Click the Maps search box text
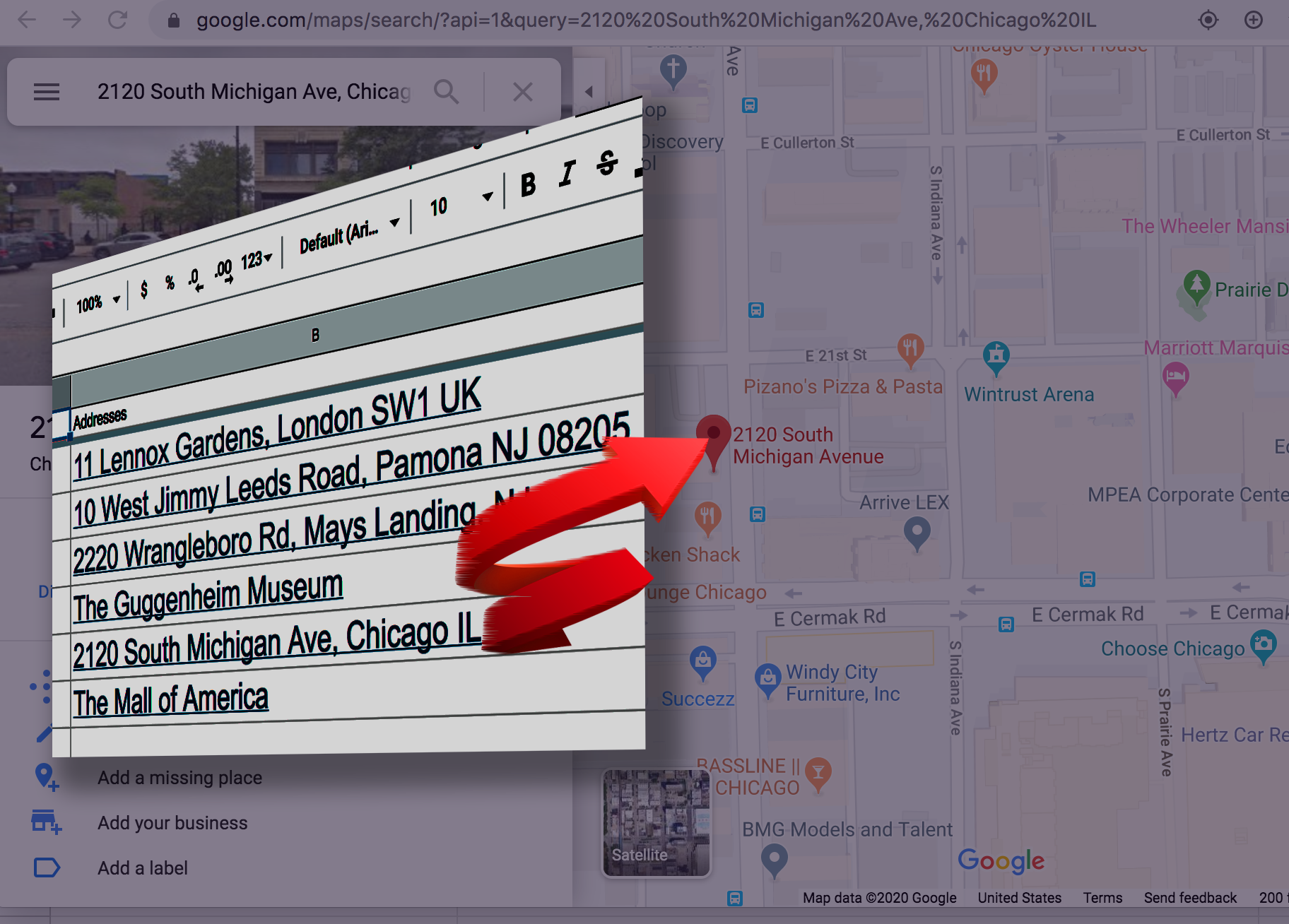 pyautogui.click(x=254, y=92)
